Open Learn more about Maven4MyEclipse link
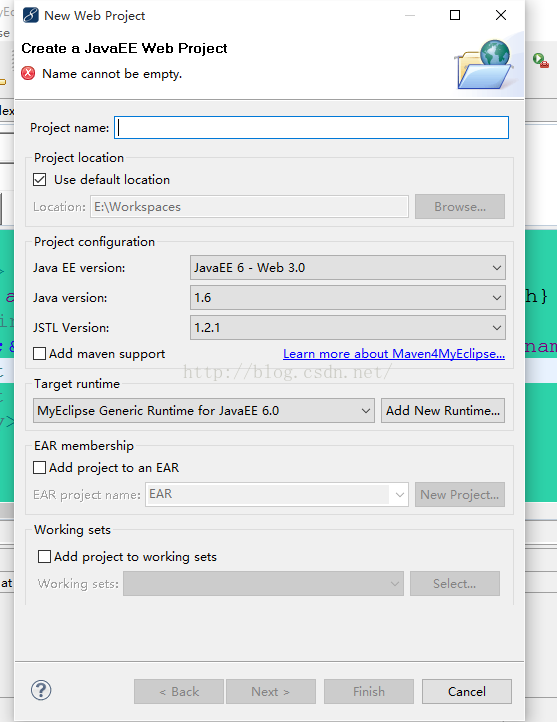557x722 pixels. [394, 354]
